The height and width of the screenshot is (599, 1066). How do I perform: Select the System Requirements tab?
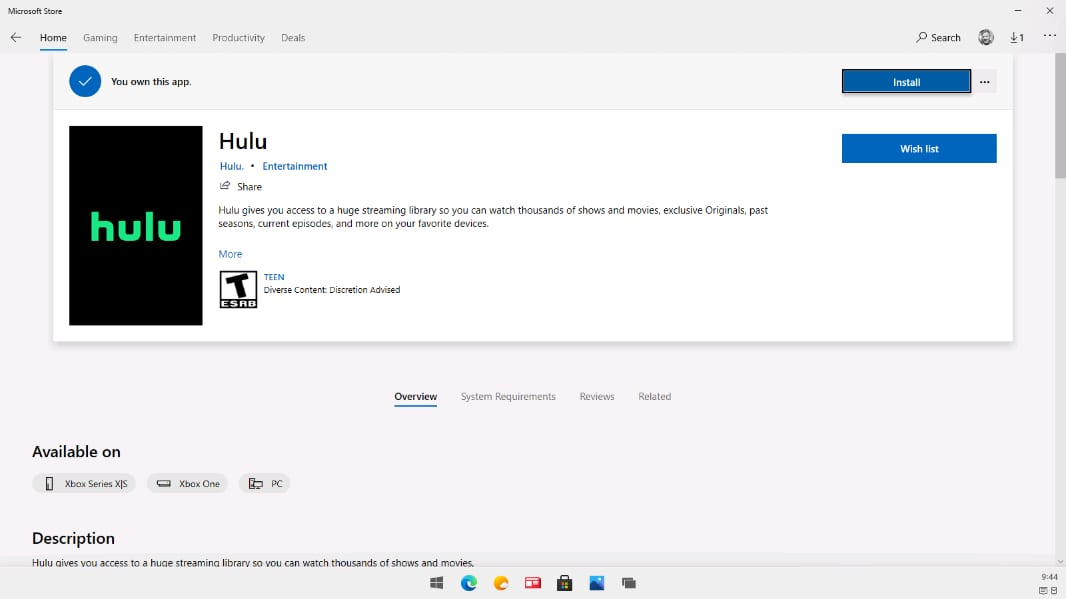508,397
